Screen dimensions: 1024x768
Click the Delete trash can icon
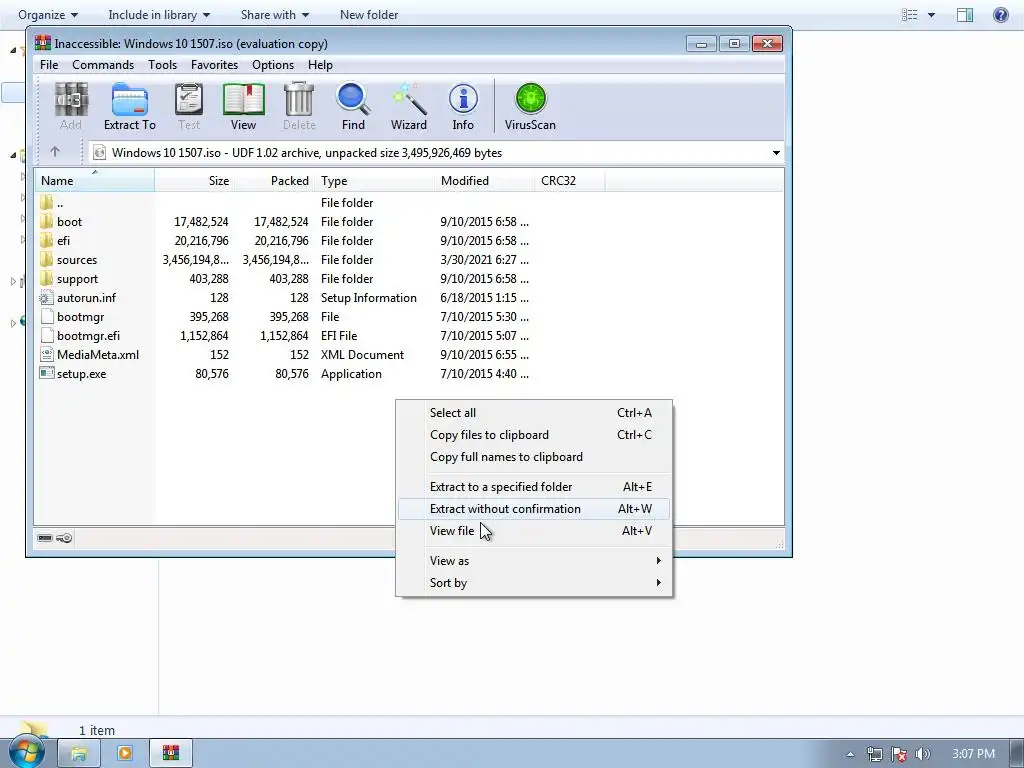click(x=298, y=107)
